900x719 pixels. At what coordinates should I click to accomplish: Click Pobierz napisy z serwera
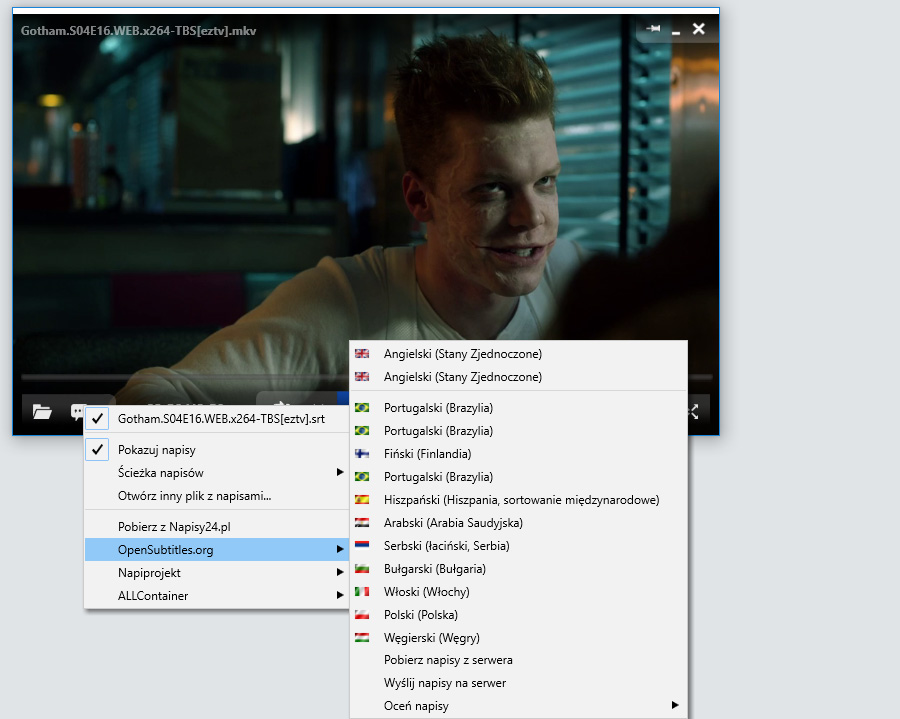click(x=518, y=660)
